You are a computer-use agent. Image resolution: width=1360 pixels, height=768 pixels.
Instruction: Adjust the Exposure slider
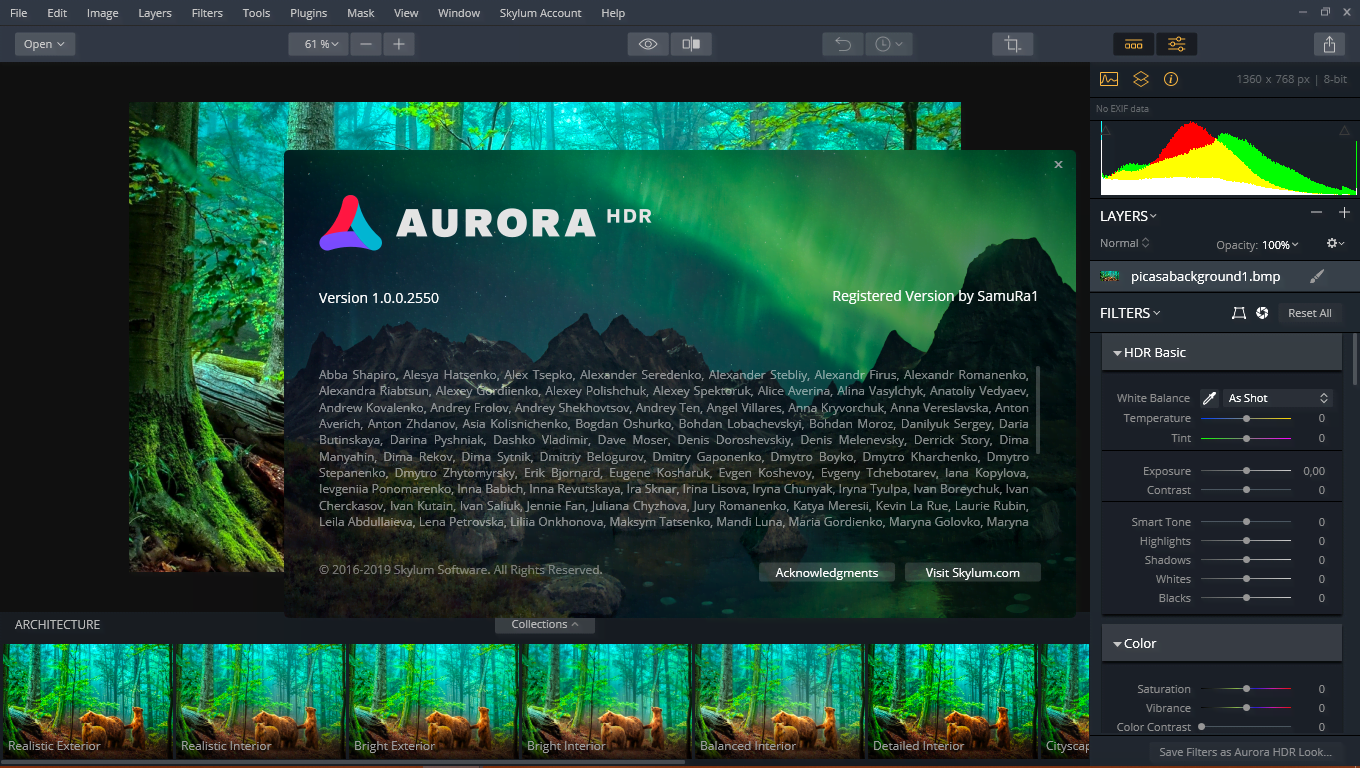[x=1246, y=470]
